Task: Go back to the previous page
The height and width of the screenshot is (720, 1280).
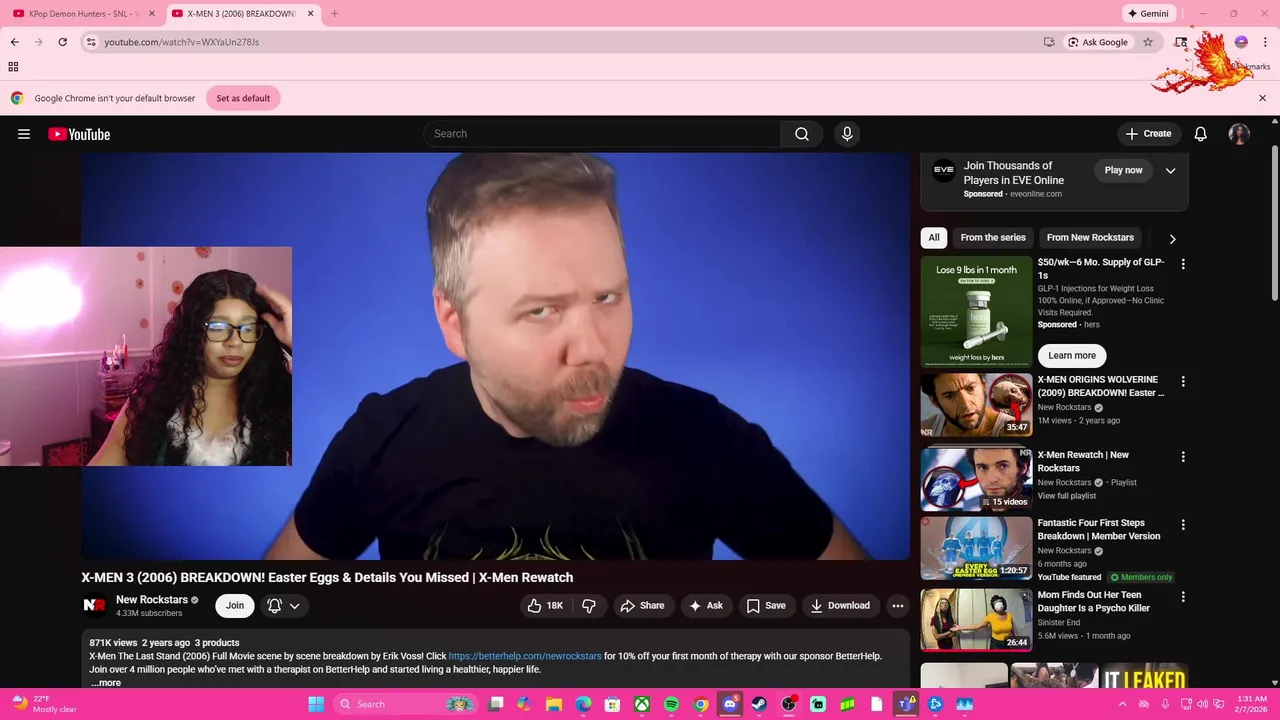Action: point(15,42)
